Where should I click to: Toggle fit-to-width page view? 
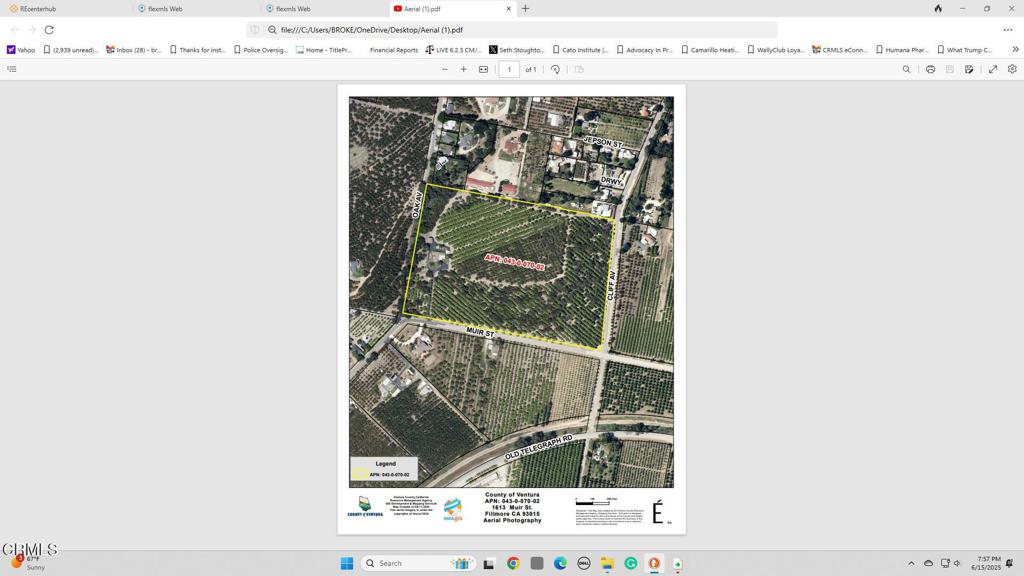483,69
